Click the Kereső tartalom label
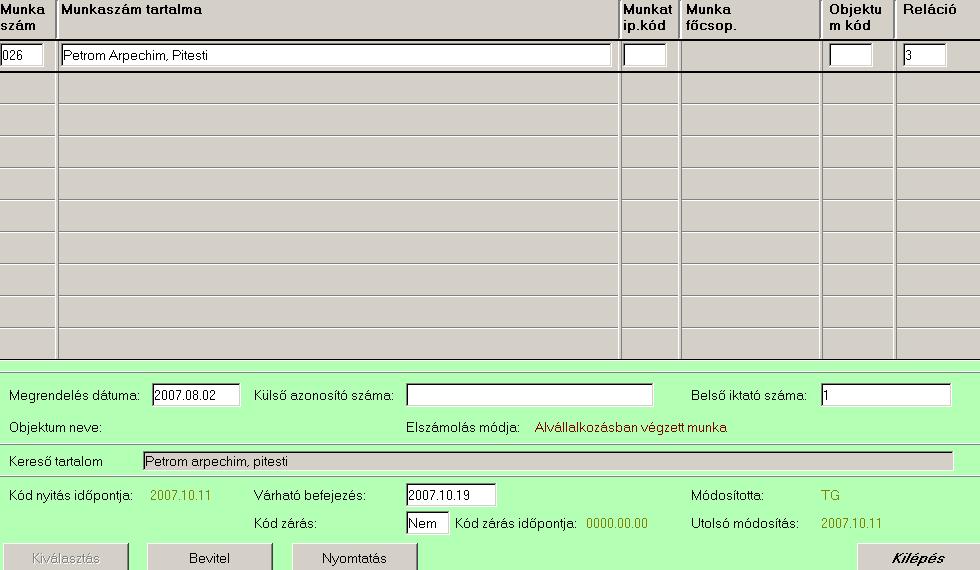 tap(56, 461)
